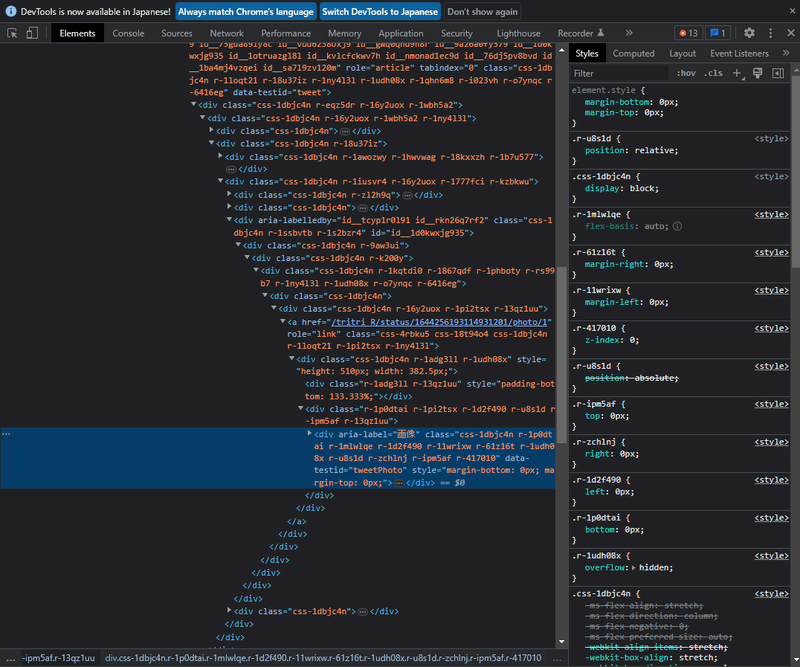Add a new style rule with plus icon

[x=737, y=73]
